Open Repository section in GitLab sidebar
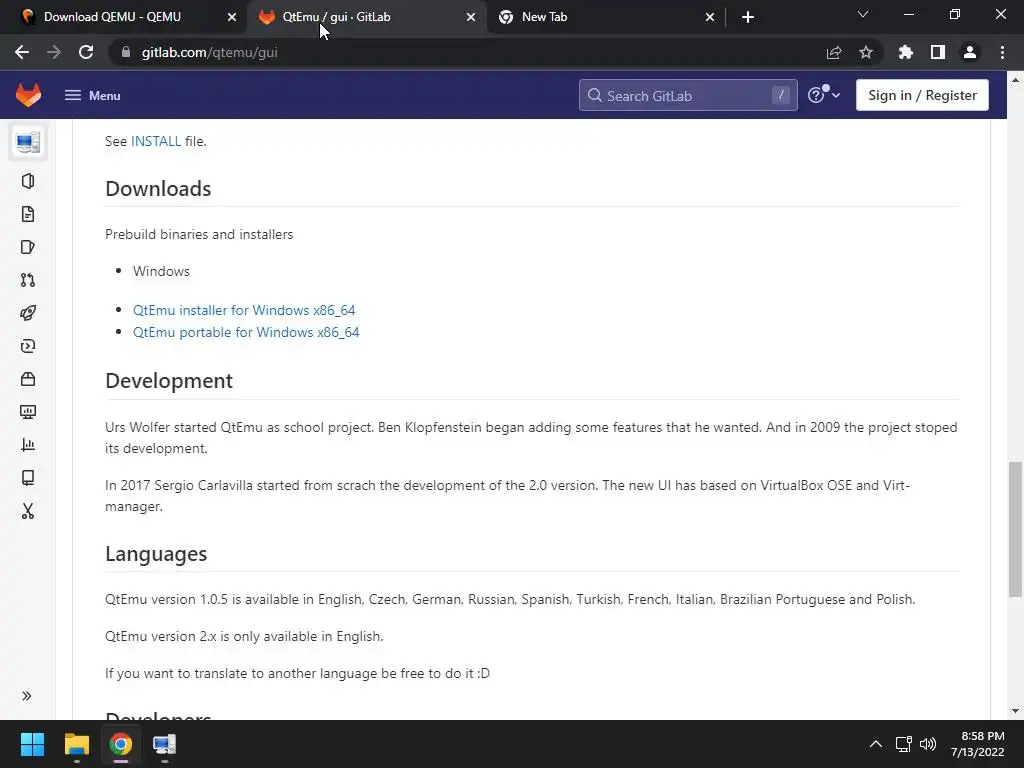 click(27, 214)
